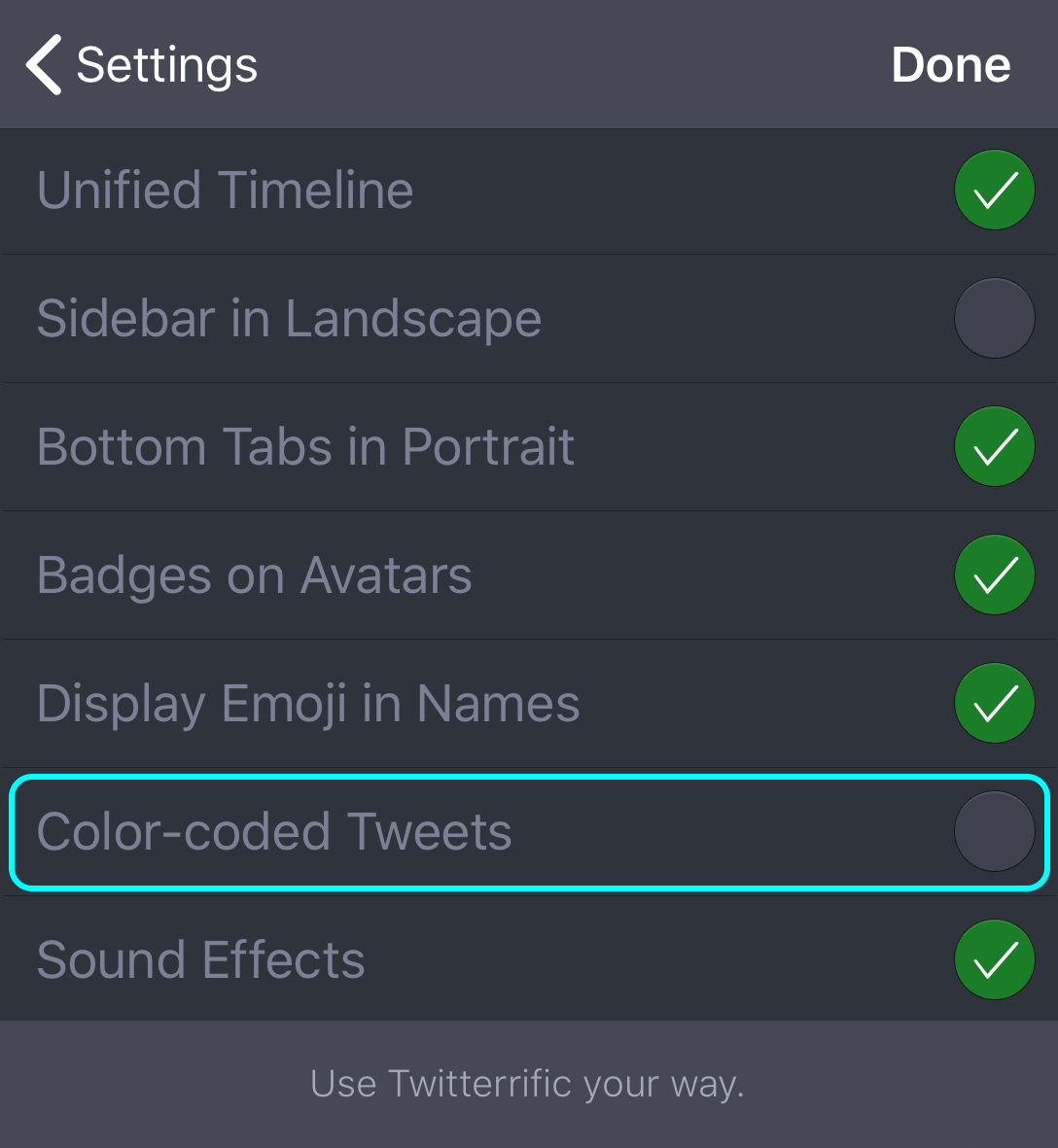Select the Sound Effects label text

(200, 960)
